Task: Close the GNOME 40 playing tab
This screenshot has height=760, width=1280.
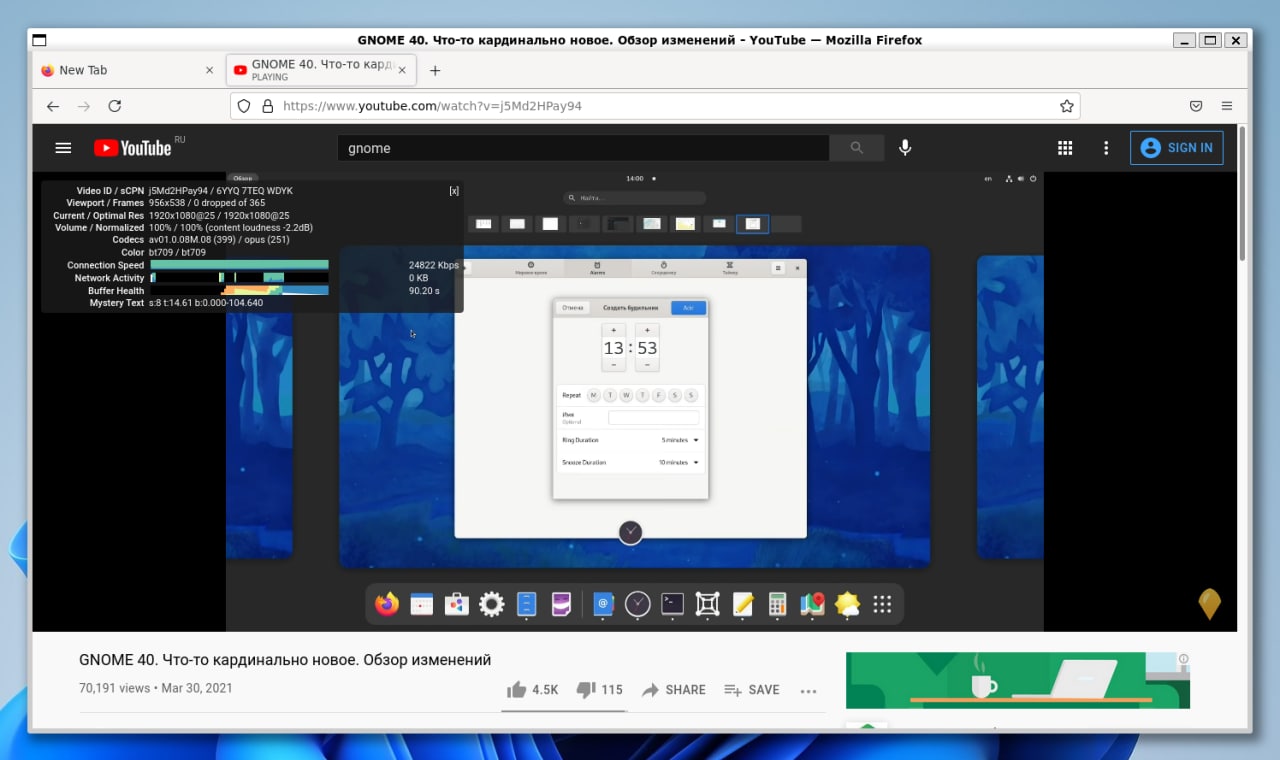Action: click(404, 70)
